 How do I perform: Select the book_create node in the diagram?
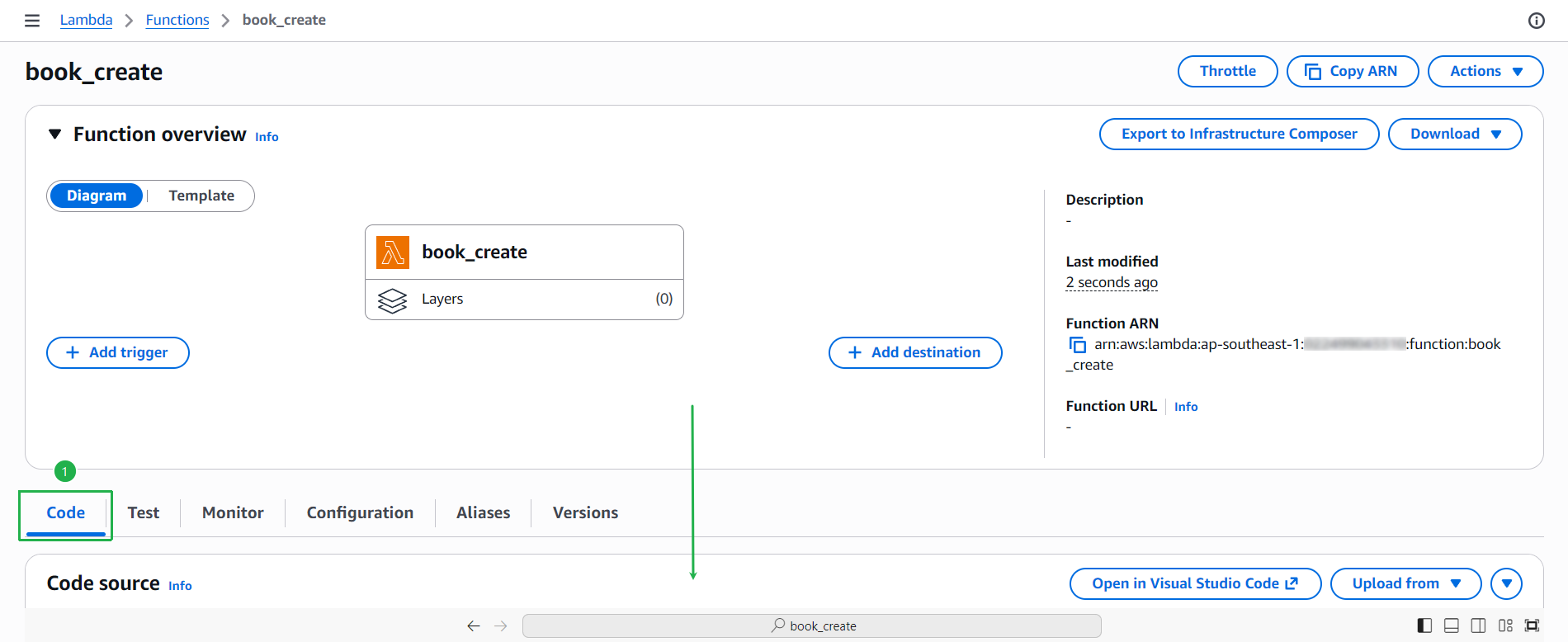click(524, 253)
